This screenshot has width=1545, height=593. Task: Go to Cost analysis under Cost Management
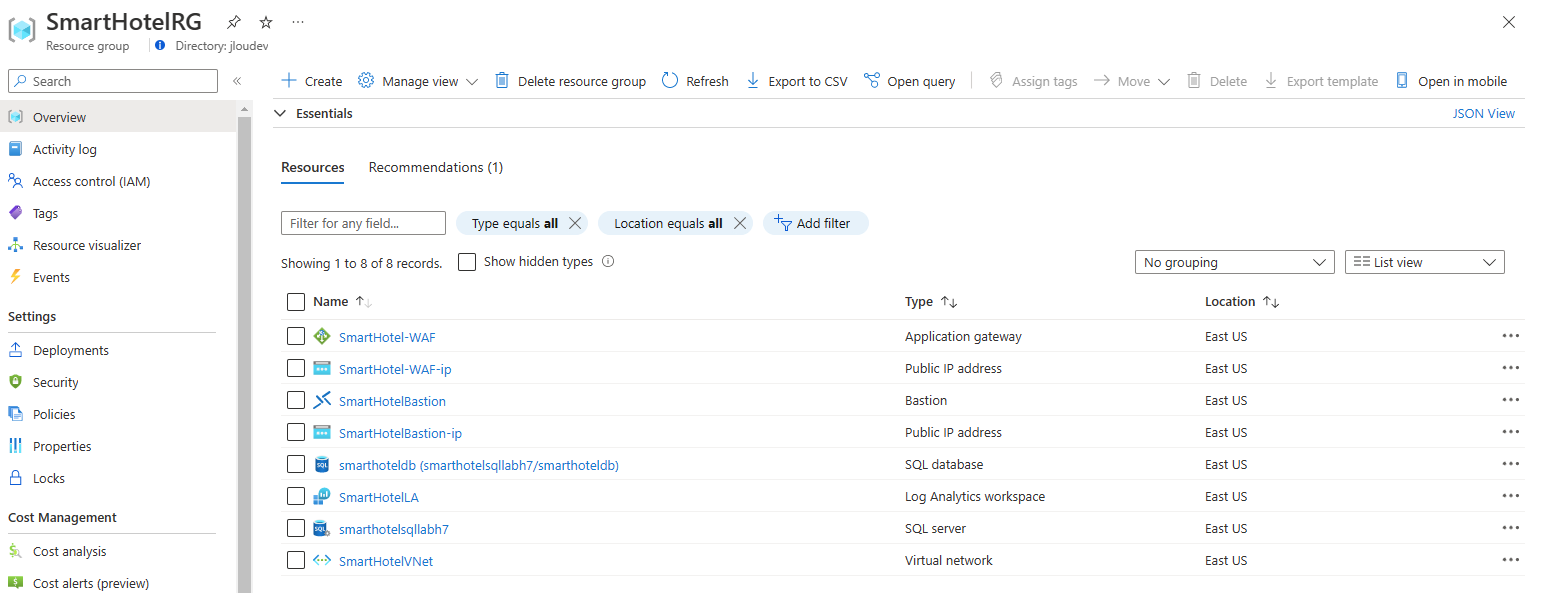pyautogui.click(x=119, y=551)
